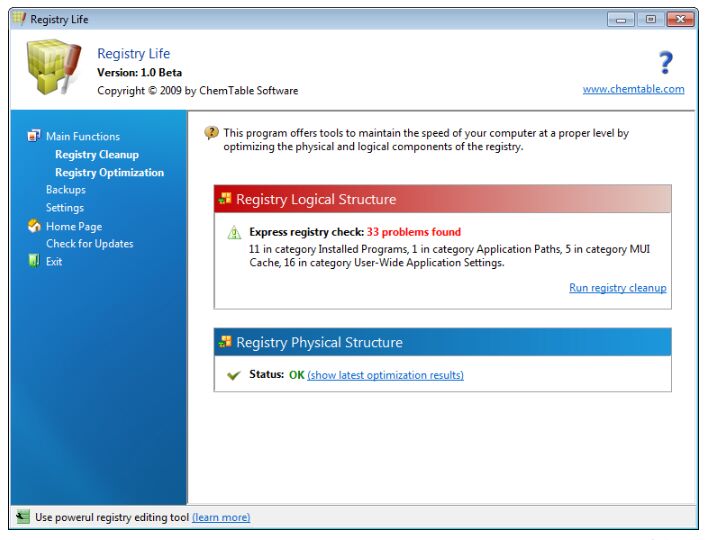The height and width of the screenshot is (540, 705).
Task: Select Registry Cleanup in the sidebar
Action: pos(97,154)
